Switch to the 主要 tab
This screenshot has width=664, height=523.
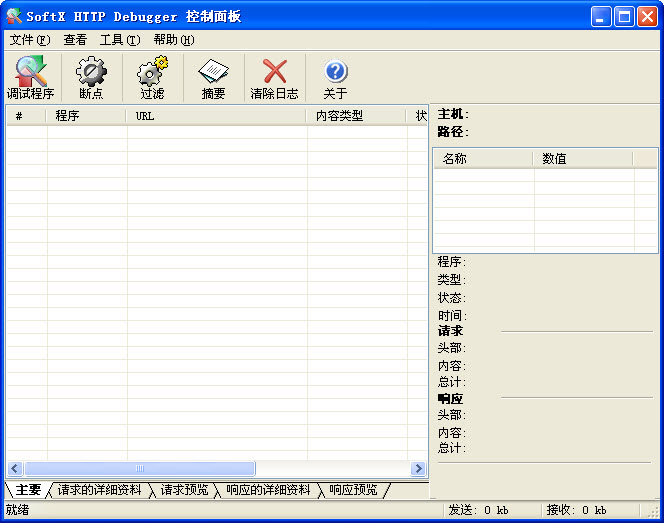28,490
